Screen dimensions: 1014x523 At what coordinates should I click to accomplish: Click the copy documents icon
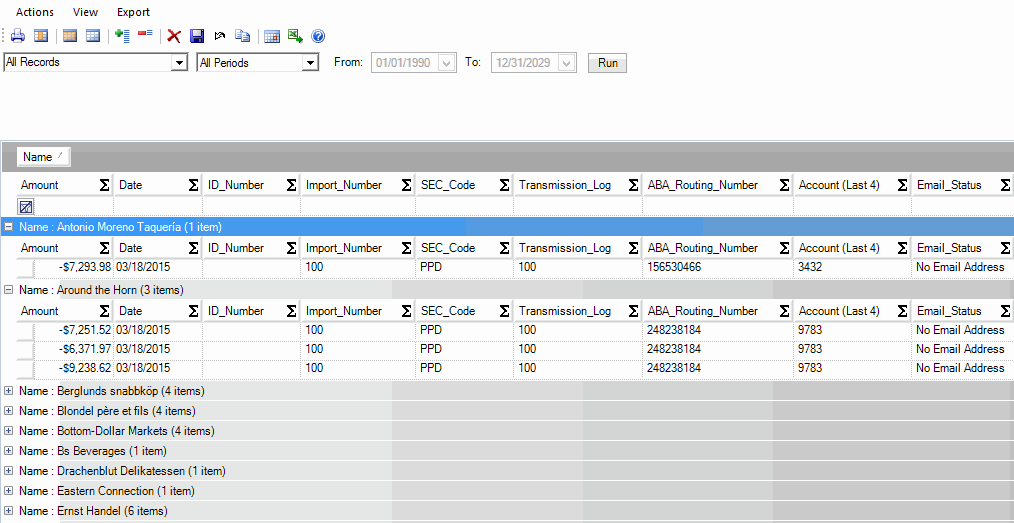(x=242, y=36)
